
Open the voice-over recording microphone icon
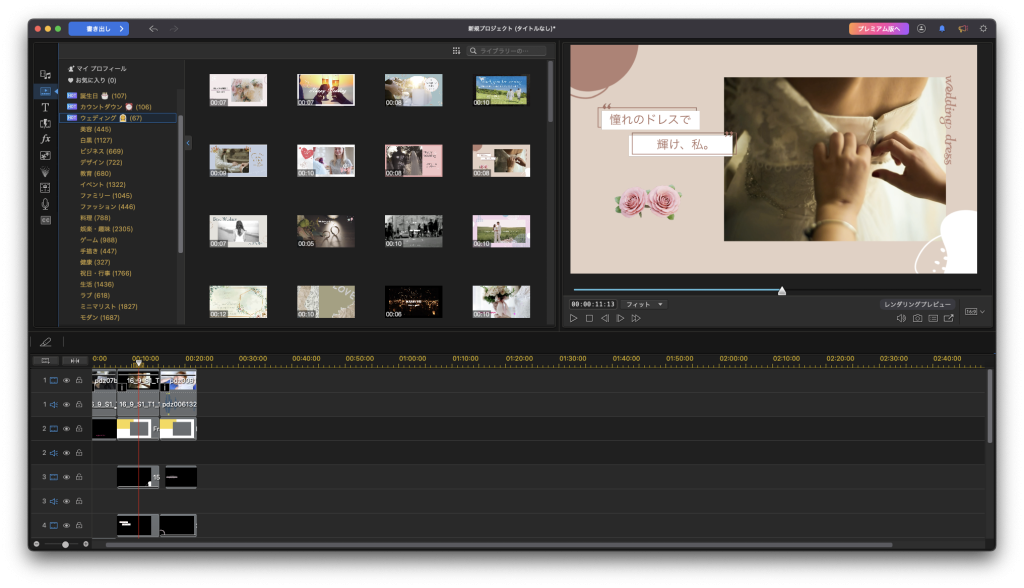[45, 203]
